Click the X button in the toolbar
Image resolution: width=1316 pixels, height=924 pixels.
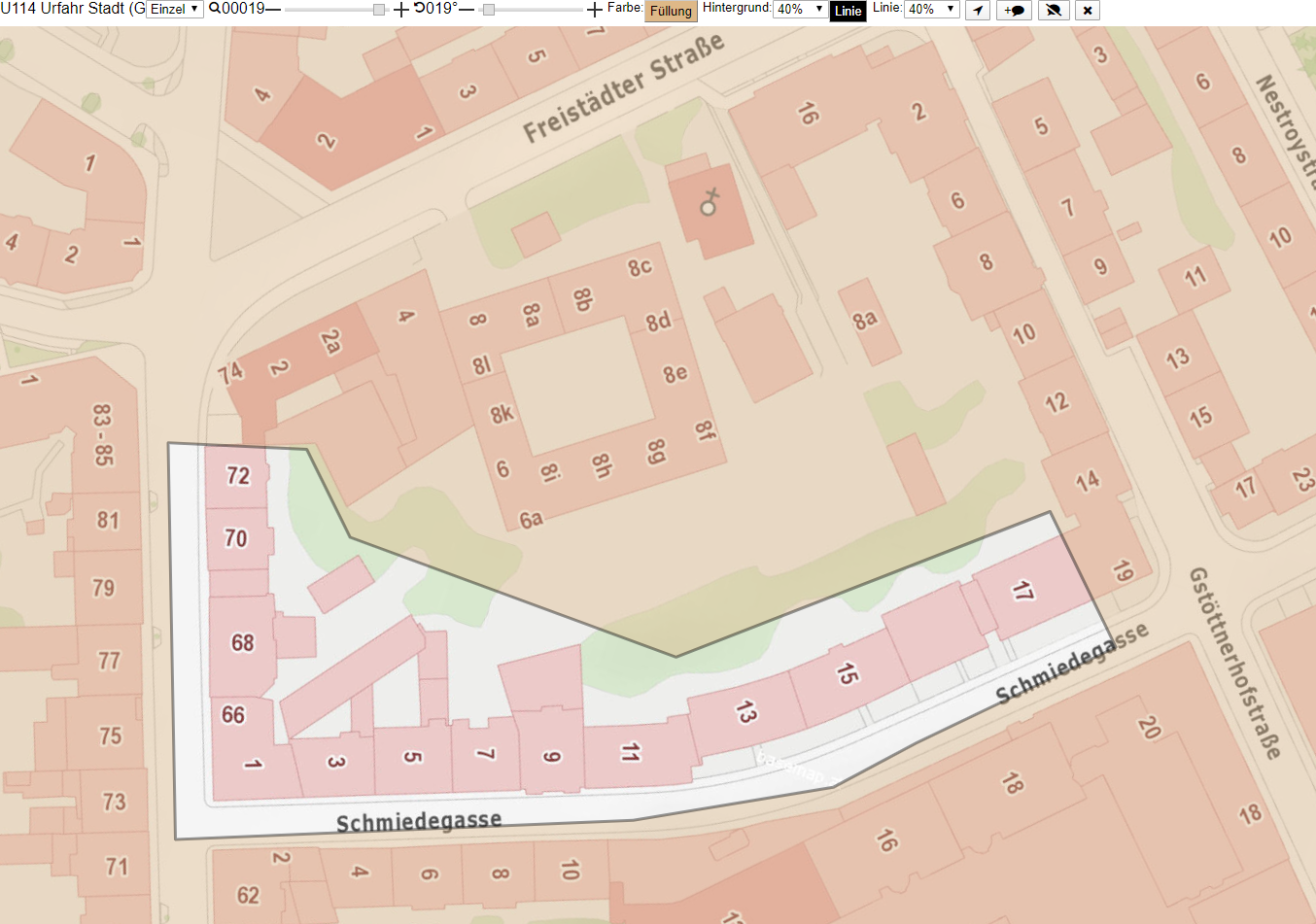(x=1088, y=10)
